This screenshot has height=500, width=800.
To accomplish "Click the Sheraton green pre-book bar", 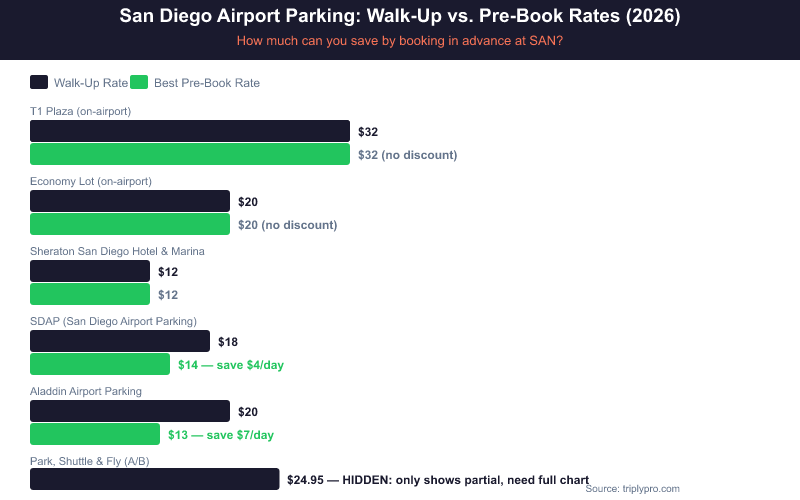I will tap(90, 294).
